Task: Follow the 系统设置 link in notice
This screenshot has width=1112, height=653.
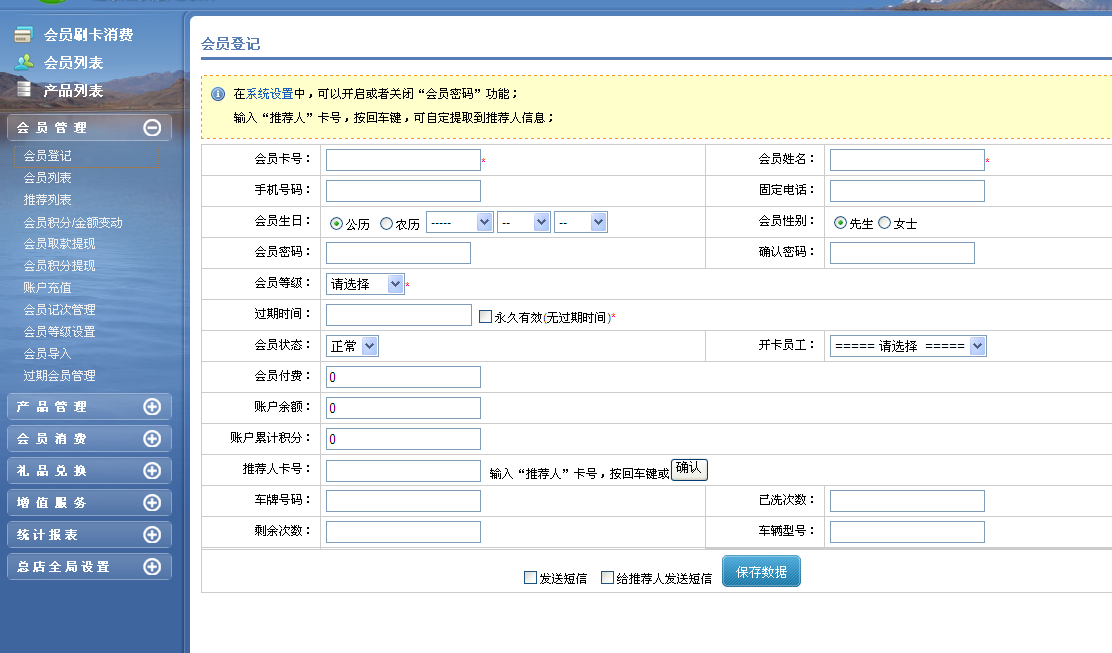Action: click(270, 94)
